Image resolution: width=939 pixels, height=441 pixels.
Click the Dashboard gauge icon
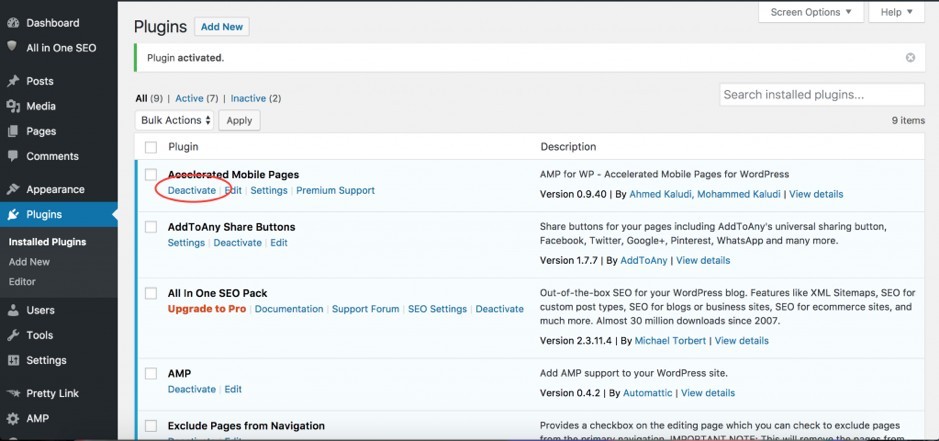[x=13, y=23]
